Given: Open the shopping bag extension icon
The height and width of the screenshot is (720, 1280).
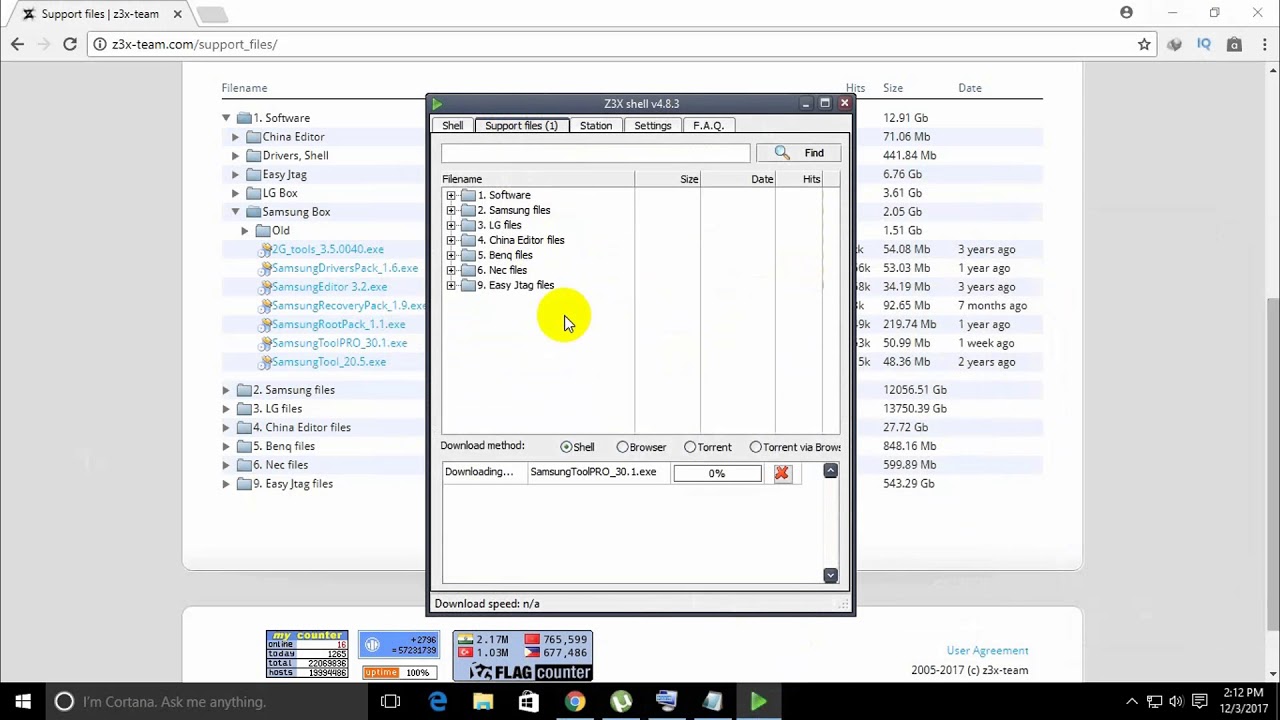Looking at the screenshot, I should (x=1234, y=44).
